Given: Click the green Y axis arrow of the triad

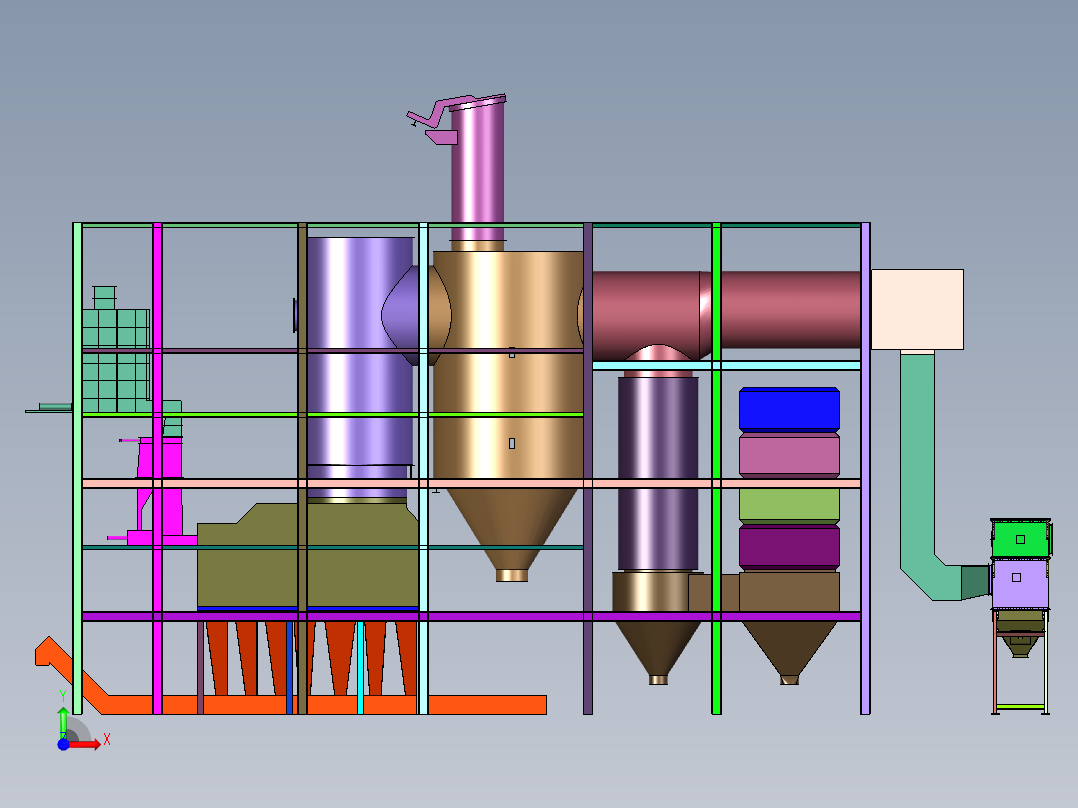Looking at the screenshot, I should (x=63, y=722).
